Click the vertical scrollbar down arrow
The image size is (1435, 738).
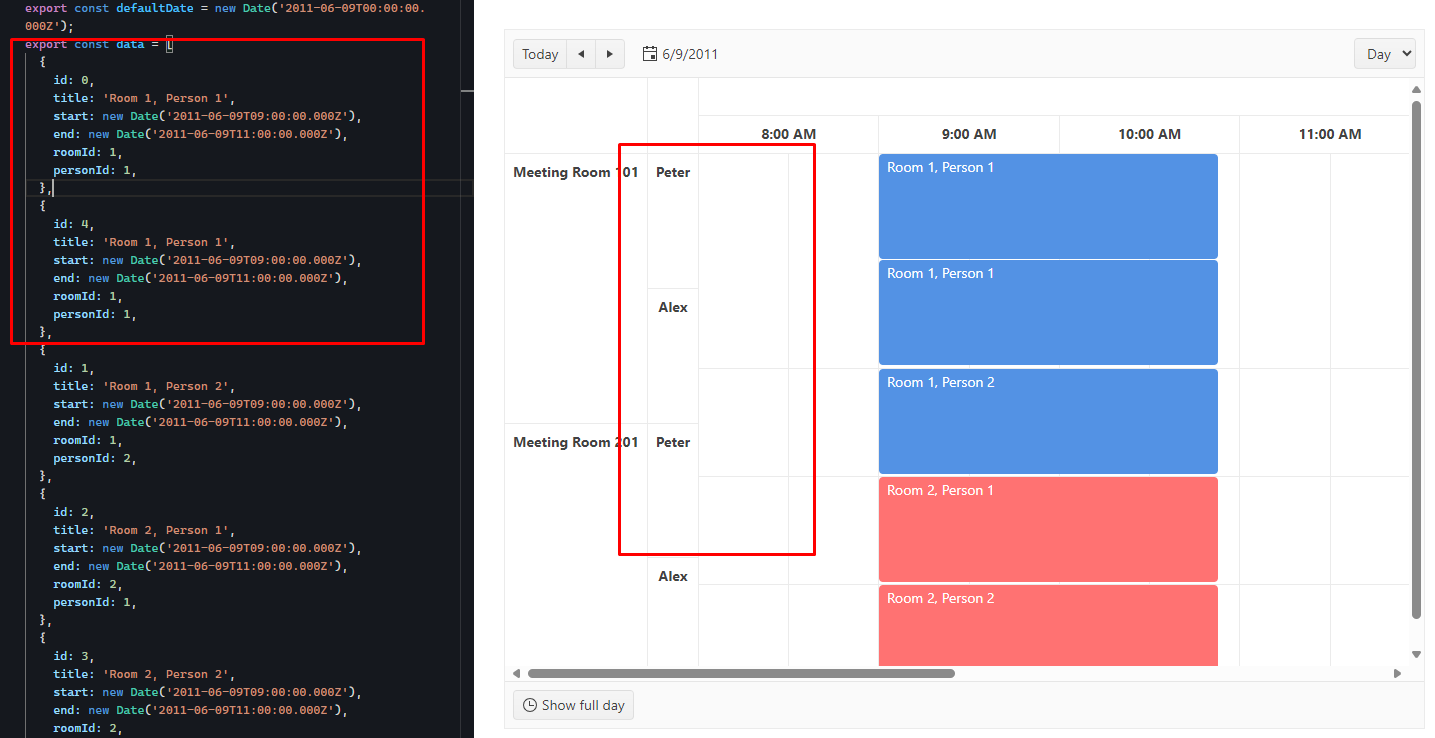[1416, 654]
